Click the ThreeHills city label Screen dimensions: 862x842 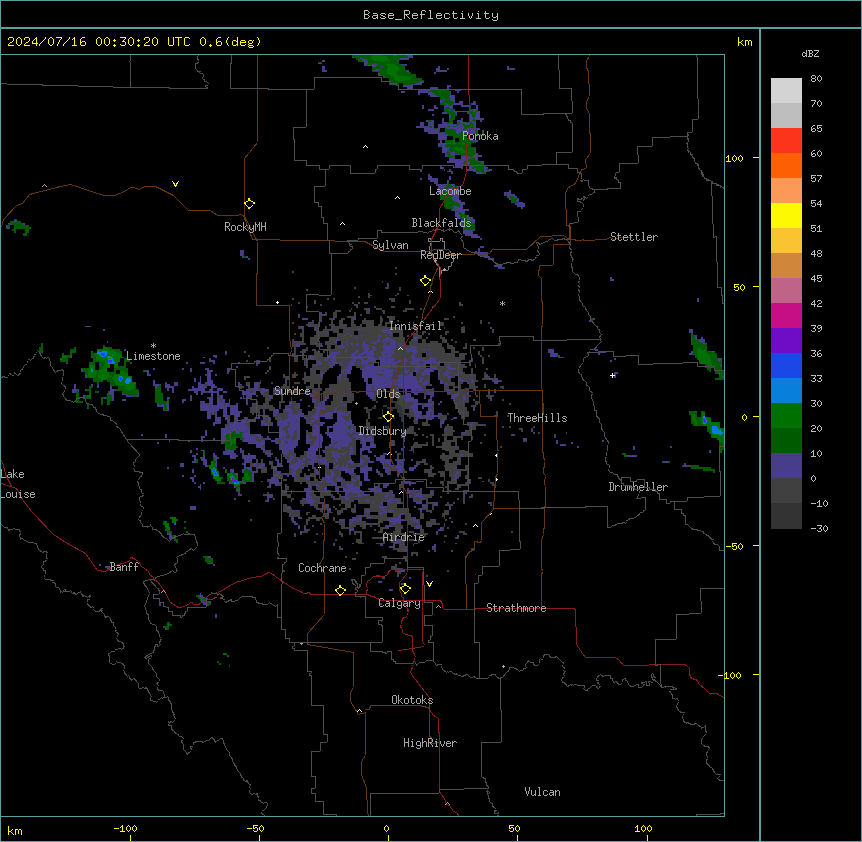click(537, 418)
